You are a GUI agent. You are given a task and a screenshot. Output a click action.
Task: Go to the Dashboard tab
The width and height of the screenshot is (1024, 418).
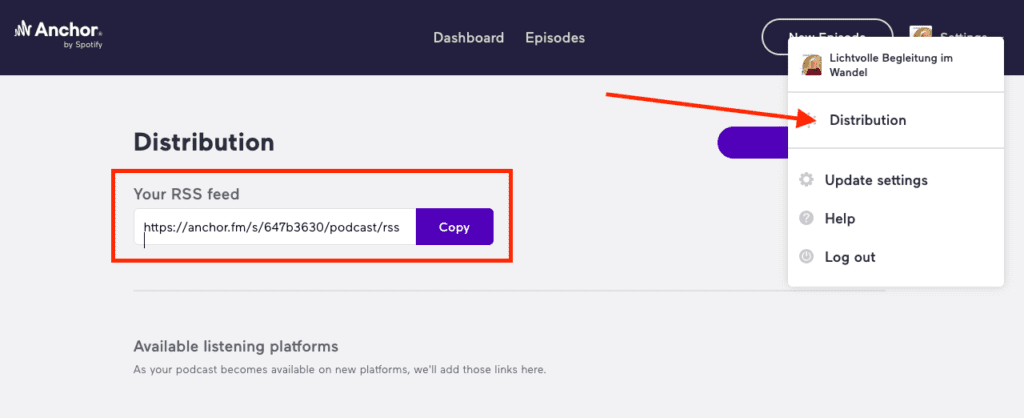pyautogui.click(x=468, y=38)
